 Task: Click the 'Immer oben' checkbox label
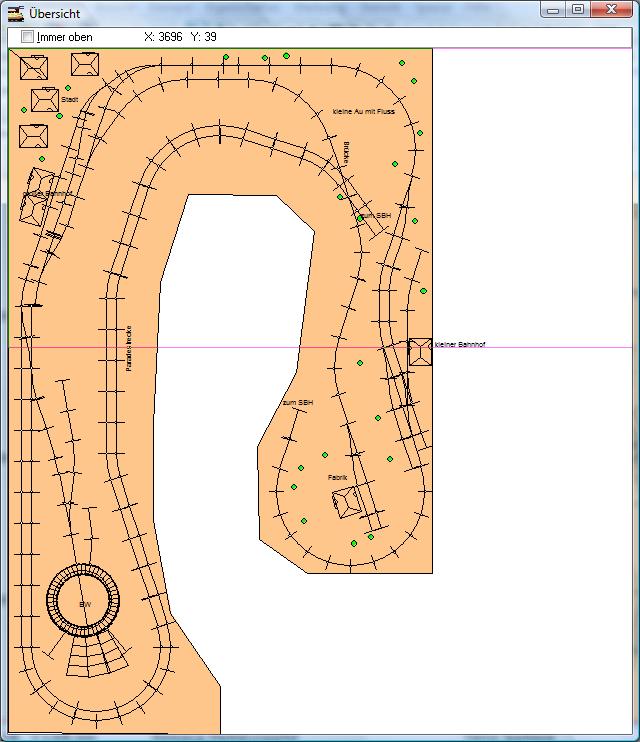(64, 37)
